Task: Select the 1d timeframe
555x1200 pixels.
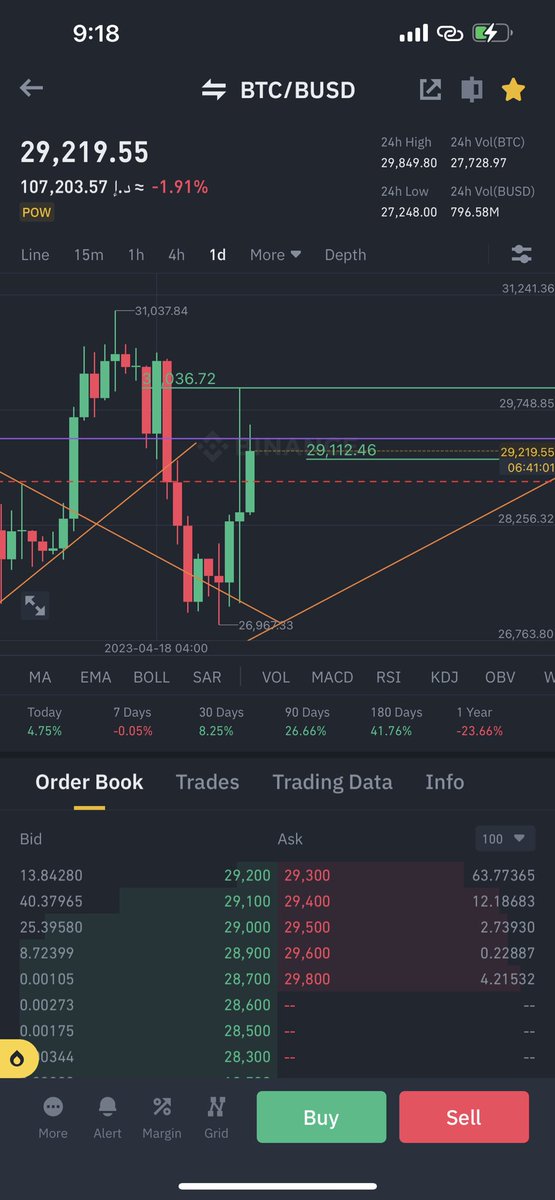Action: tap(217, 255)
